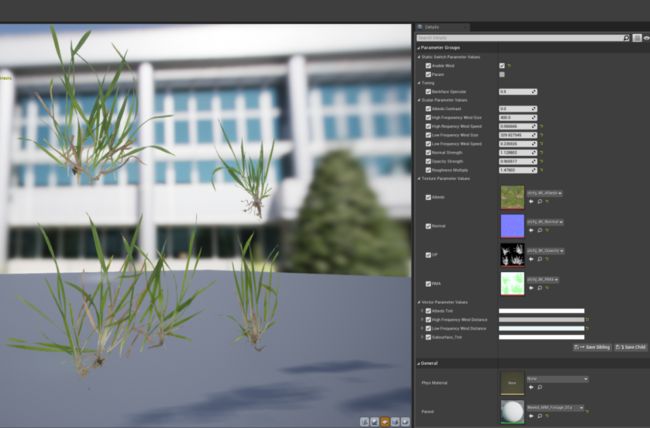Use selected asset for Normal texture
The height and width of the screenshot is (428, 650).
[531, 230]
